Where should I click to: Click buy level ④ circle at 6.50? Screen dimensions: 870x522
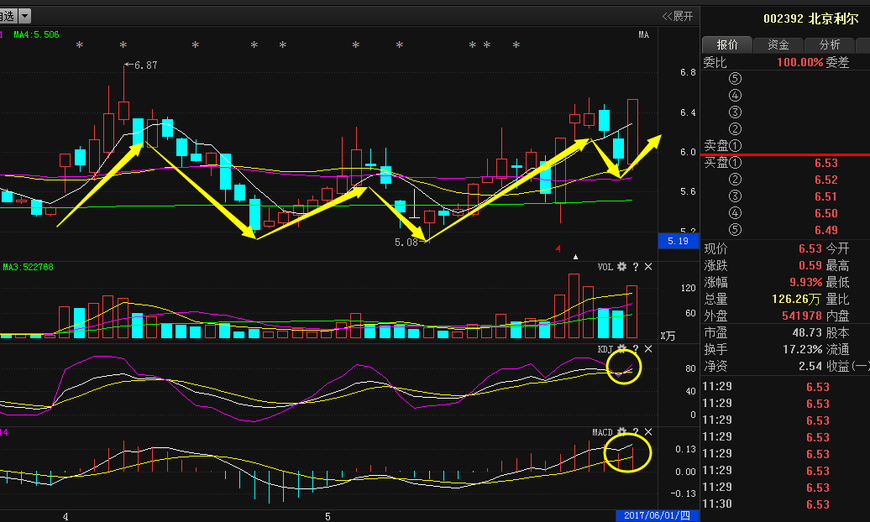[735, 213]
